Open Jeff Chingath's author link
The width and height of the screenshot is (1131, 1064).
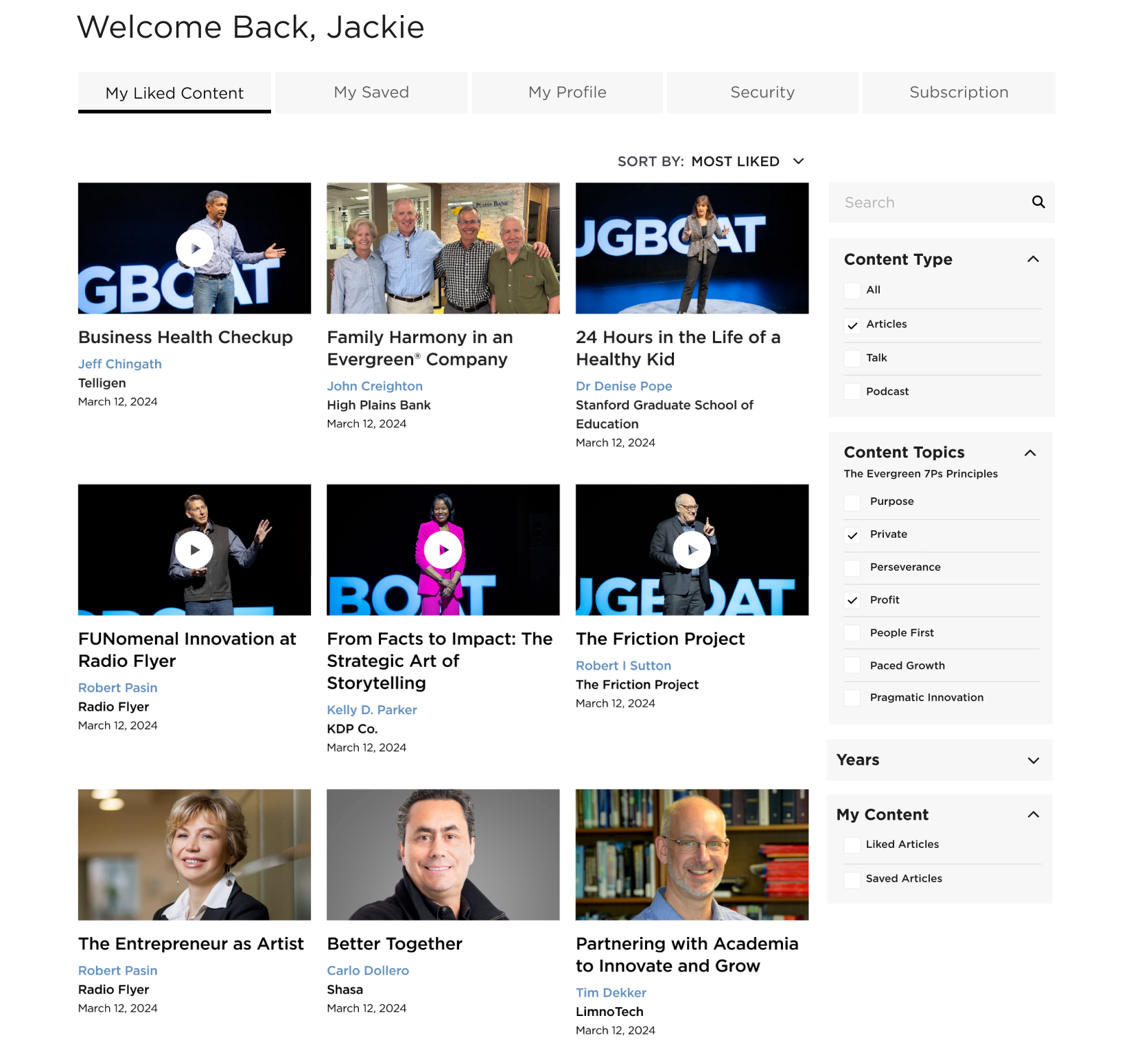click(120, 364)
